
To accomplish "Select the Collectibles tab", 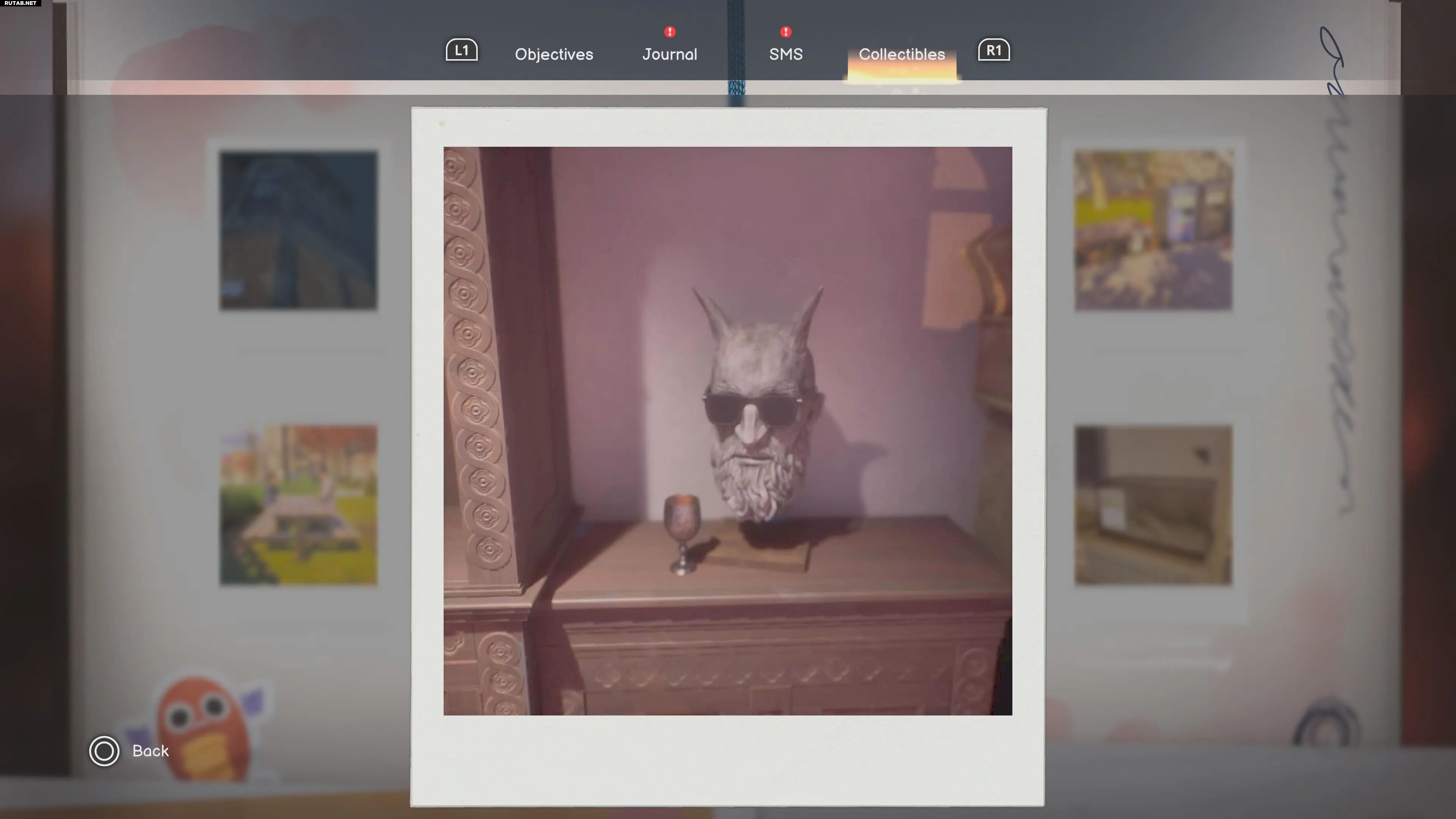I will [x=902, y=54].
